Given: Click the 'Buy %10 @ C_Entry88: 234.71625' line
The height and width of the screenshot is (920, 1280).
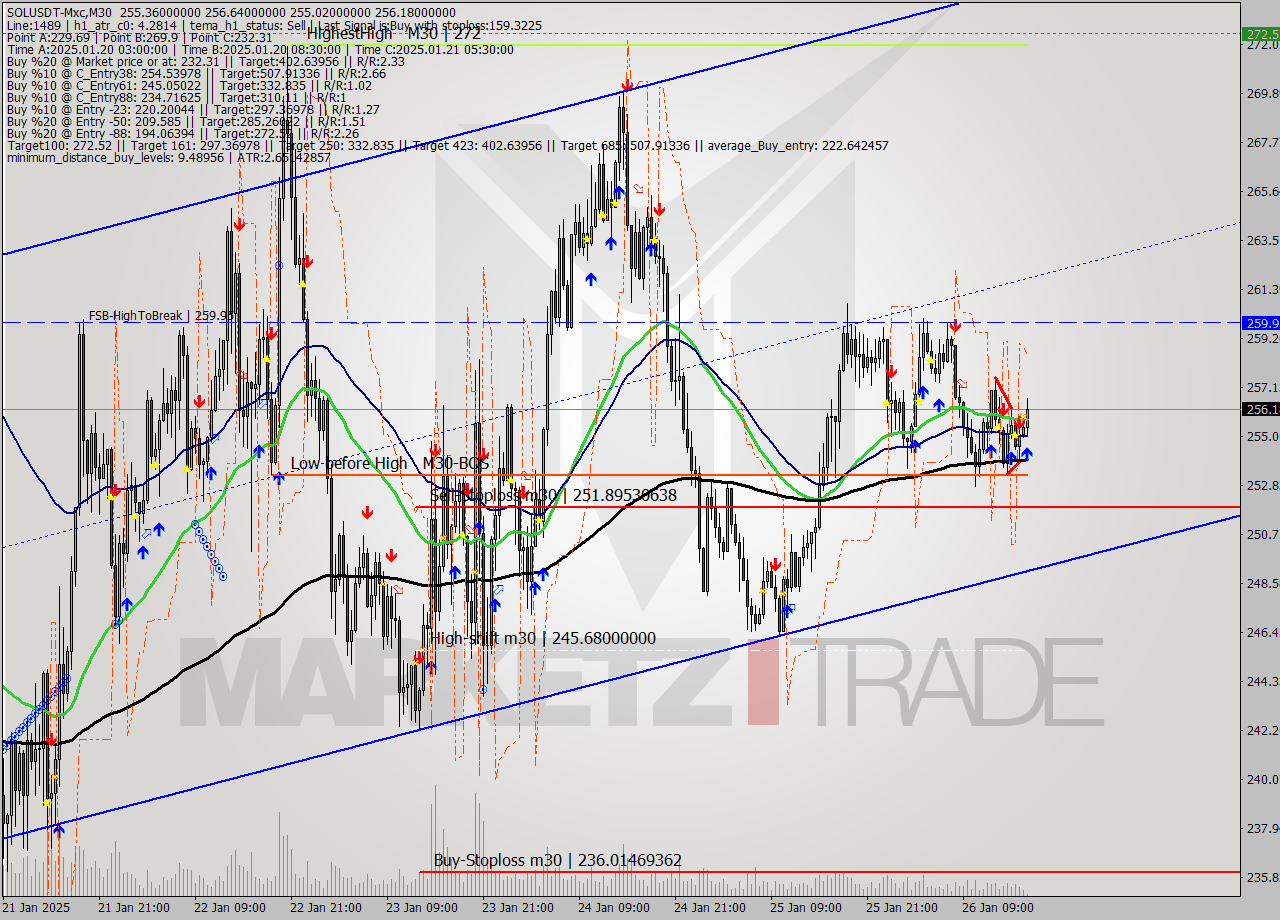Looking at the screenshot, I should click(x=177, y=97).
